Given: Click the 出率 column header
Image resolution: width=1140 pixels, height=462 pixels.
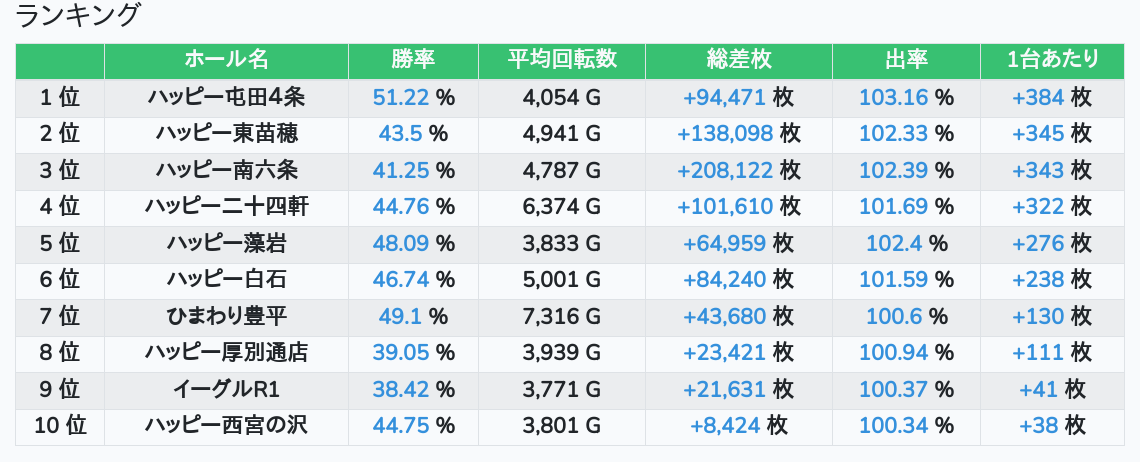Looking at the screenshot, I should coord(906,60).
